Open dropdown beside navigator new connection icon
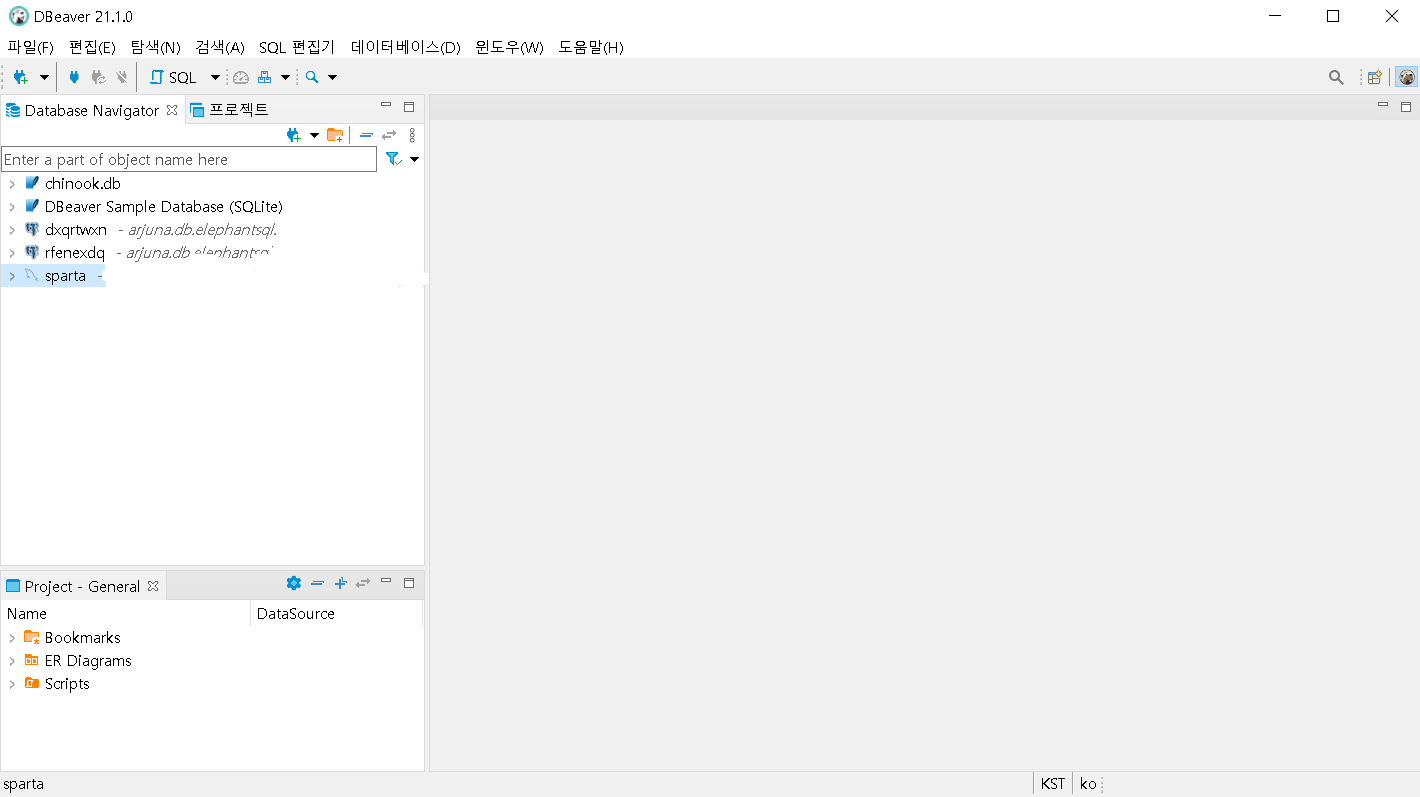The width and height of the screenshot is (1420, 797). tap(314, 135)
